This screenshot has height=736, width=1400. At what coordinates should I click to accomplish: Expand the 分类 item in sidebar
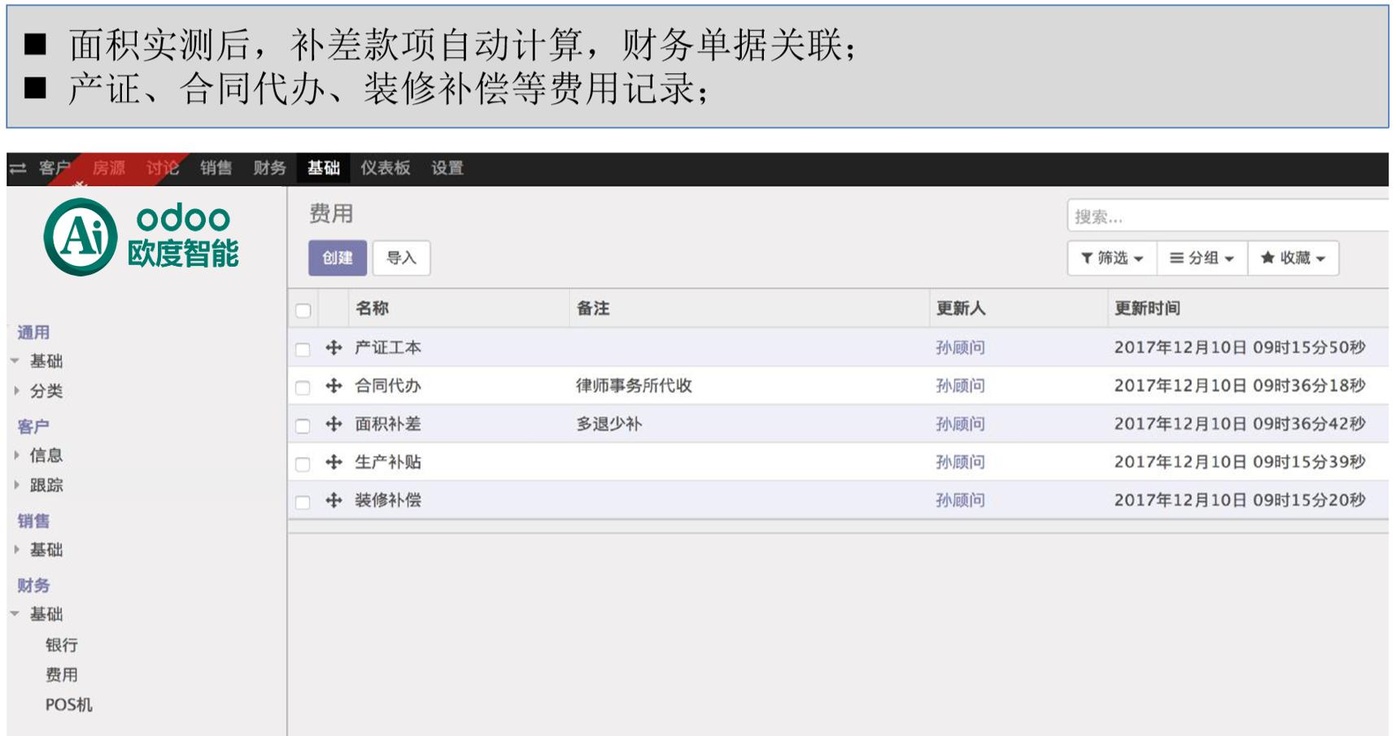pos(46,391)
